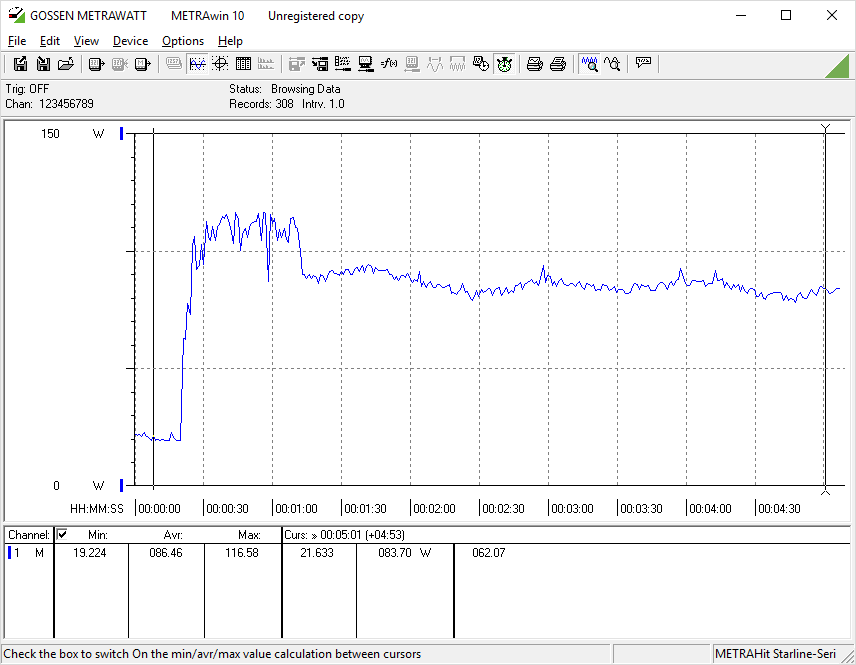Open the Options menu
Image resolution: width=856 pixels, height=665 pixels.
click(x=183, y=41)
